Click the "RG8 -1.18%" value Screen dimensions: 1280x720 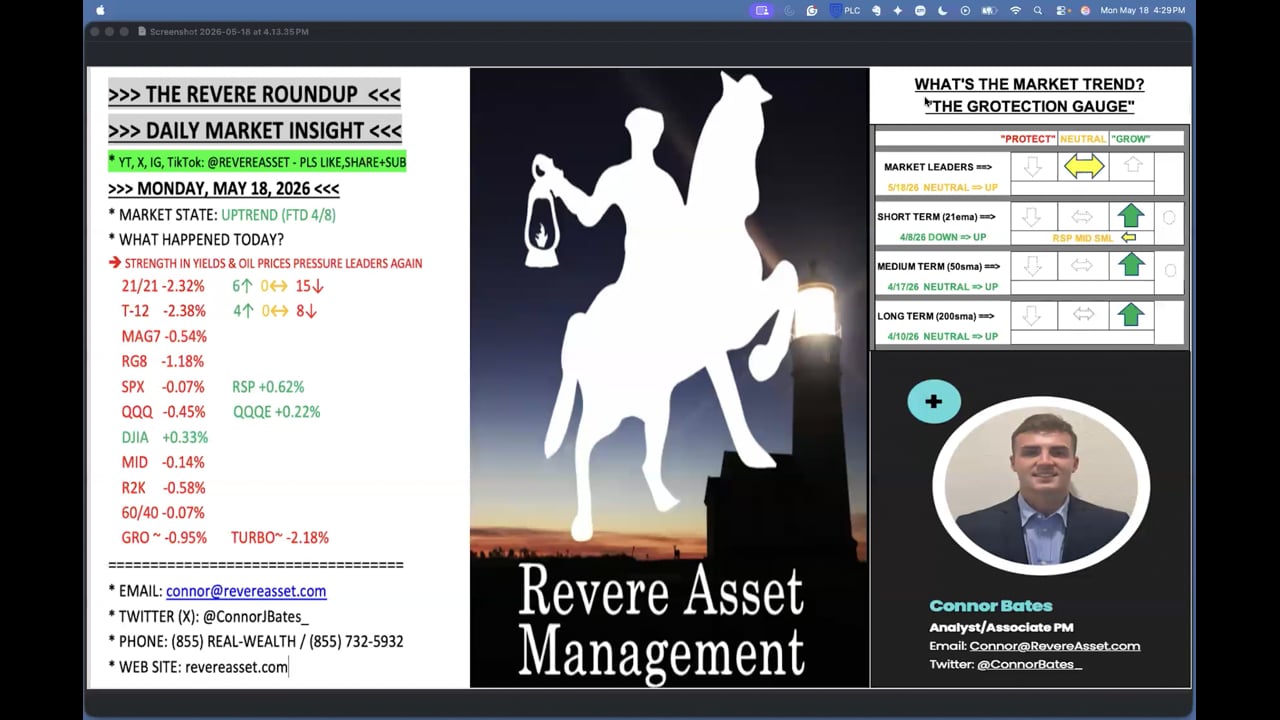pyautogui.click(x=162, y=361)
